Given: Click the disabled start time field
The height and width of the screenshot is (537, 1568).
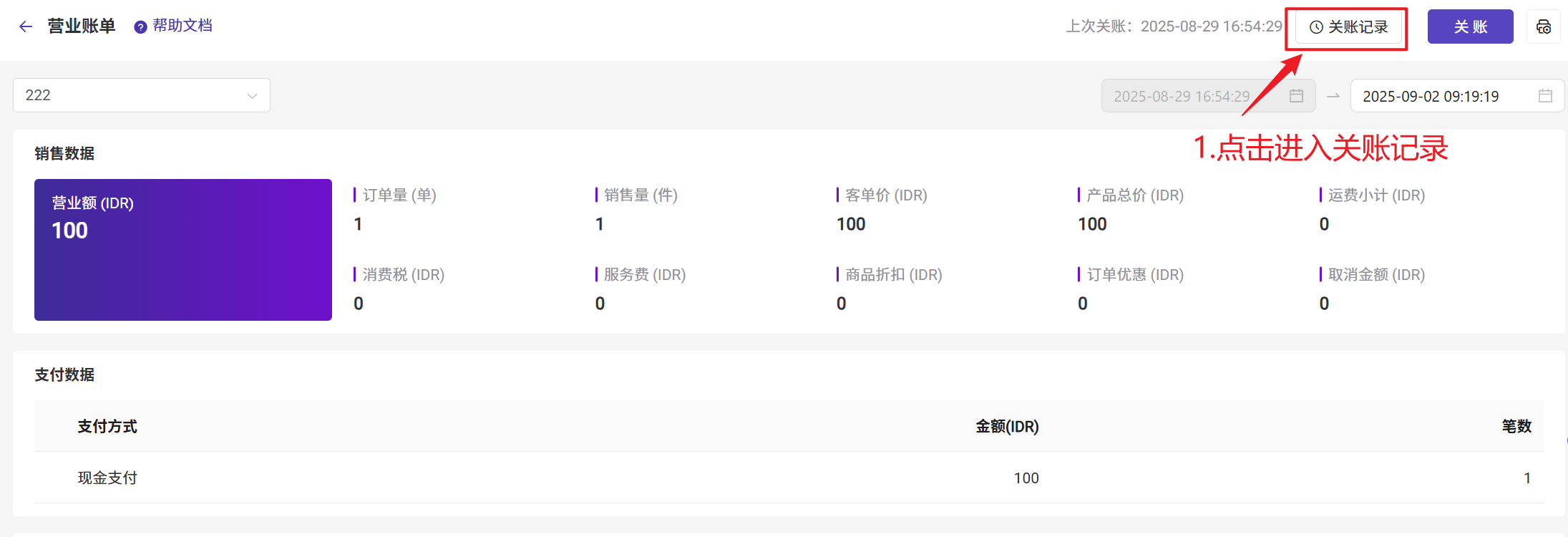Looking at the screenshot, I should click(1208, 96).
